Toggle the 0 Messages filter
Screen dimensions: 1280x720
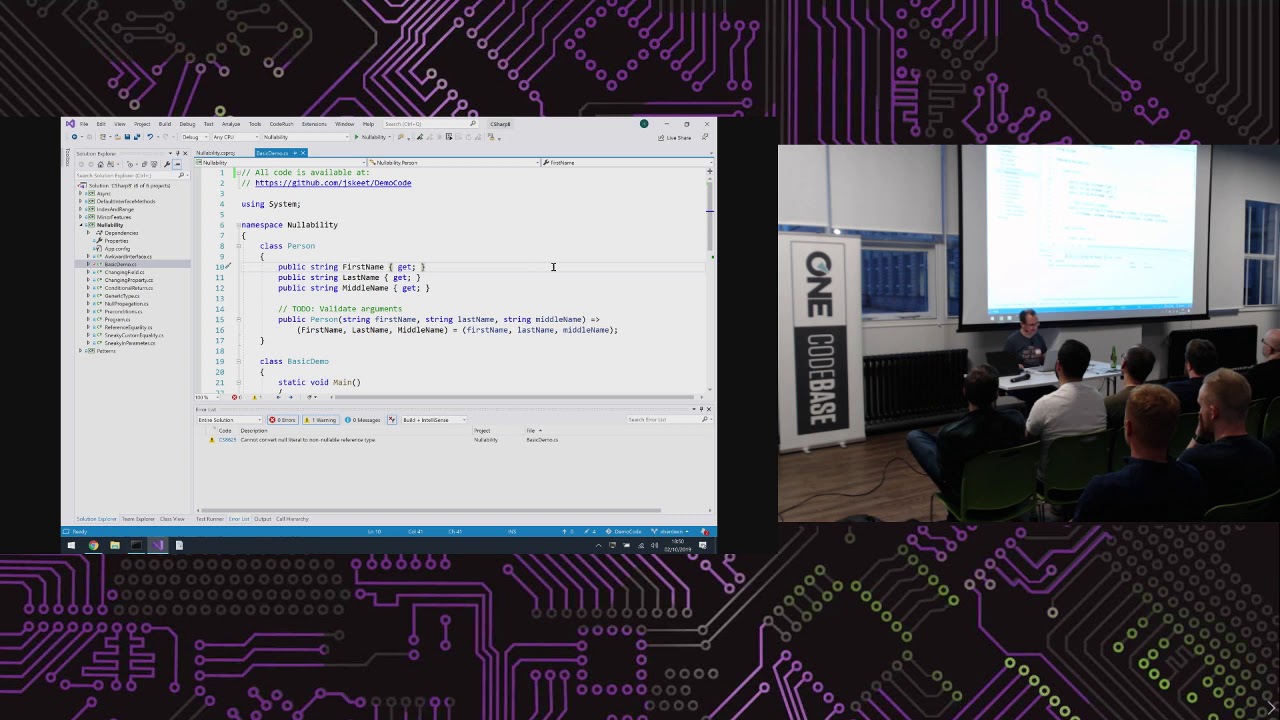362,420
